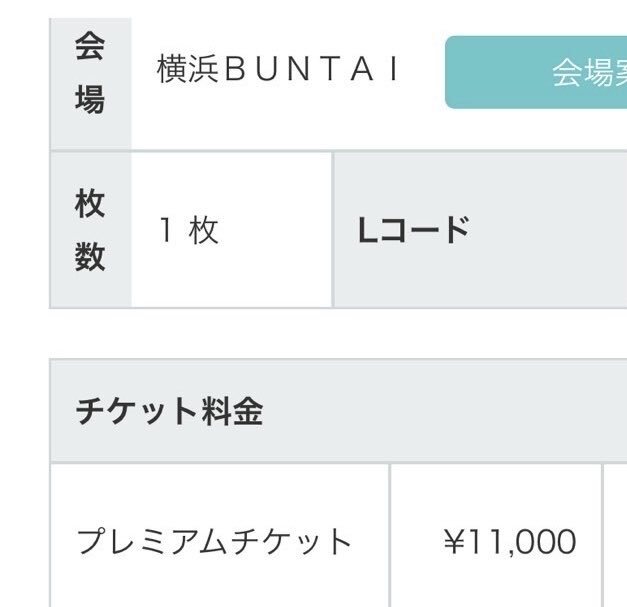Click the 数 character in quantity header
This screenshot has width=627, height=607.
[x=90, y=257]
